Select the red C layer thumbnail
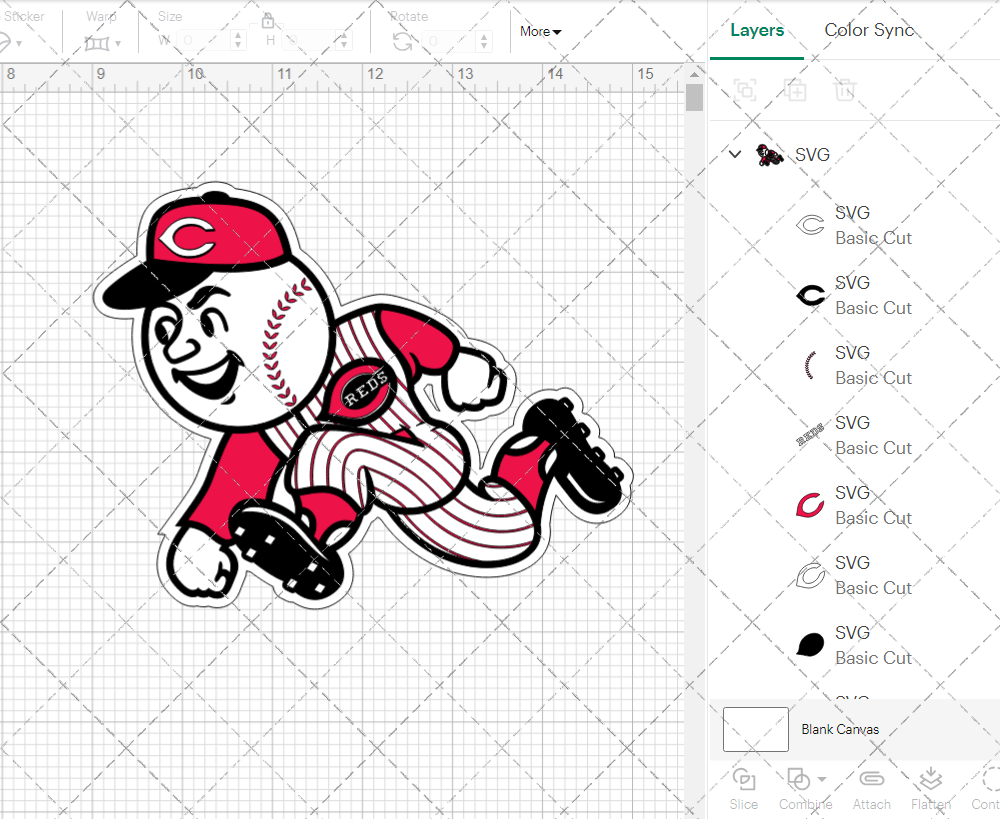1000x819 pixels. point(810,505)
